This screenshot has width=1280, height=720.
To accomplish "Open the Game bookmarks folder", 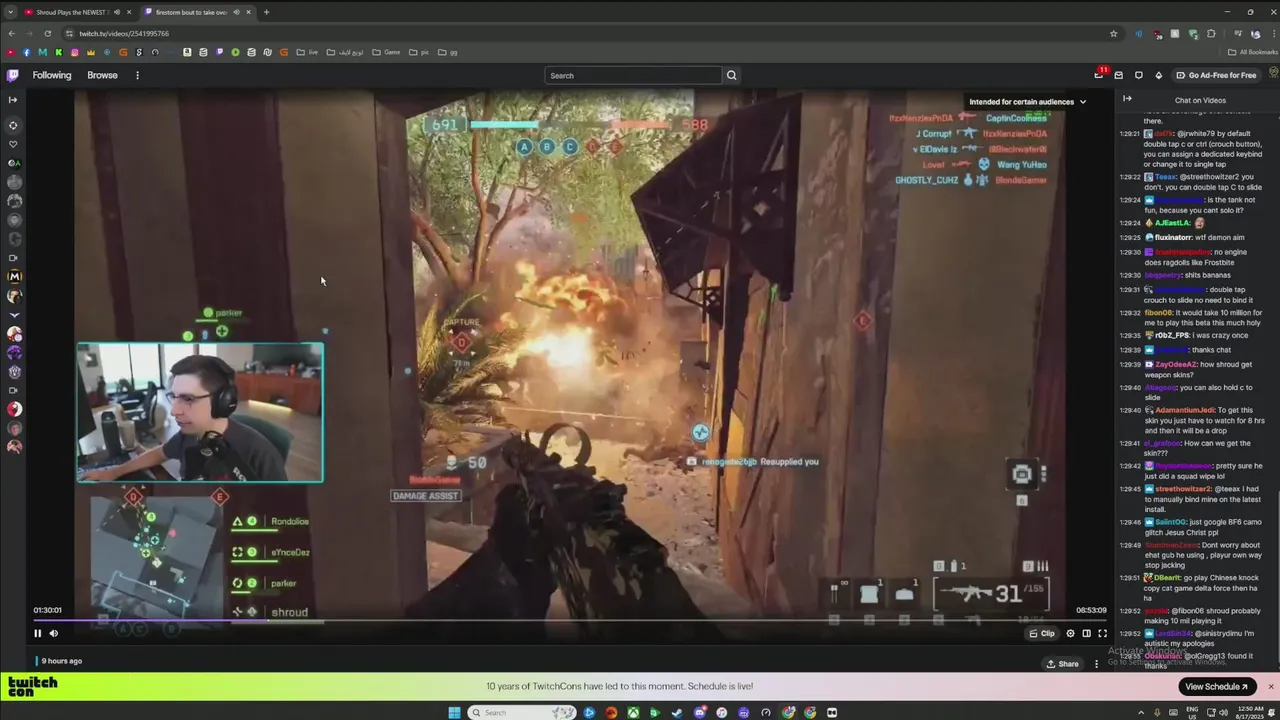I will click(x=386, y=52).
